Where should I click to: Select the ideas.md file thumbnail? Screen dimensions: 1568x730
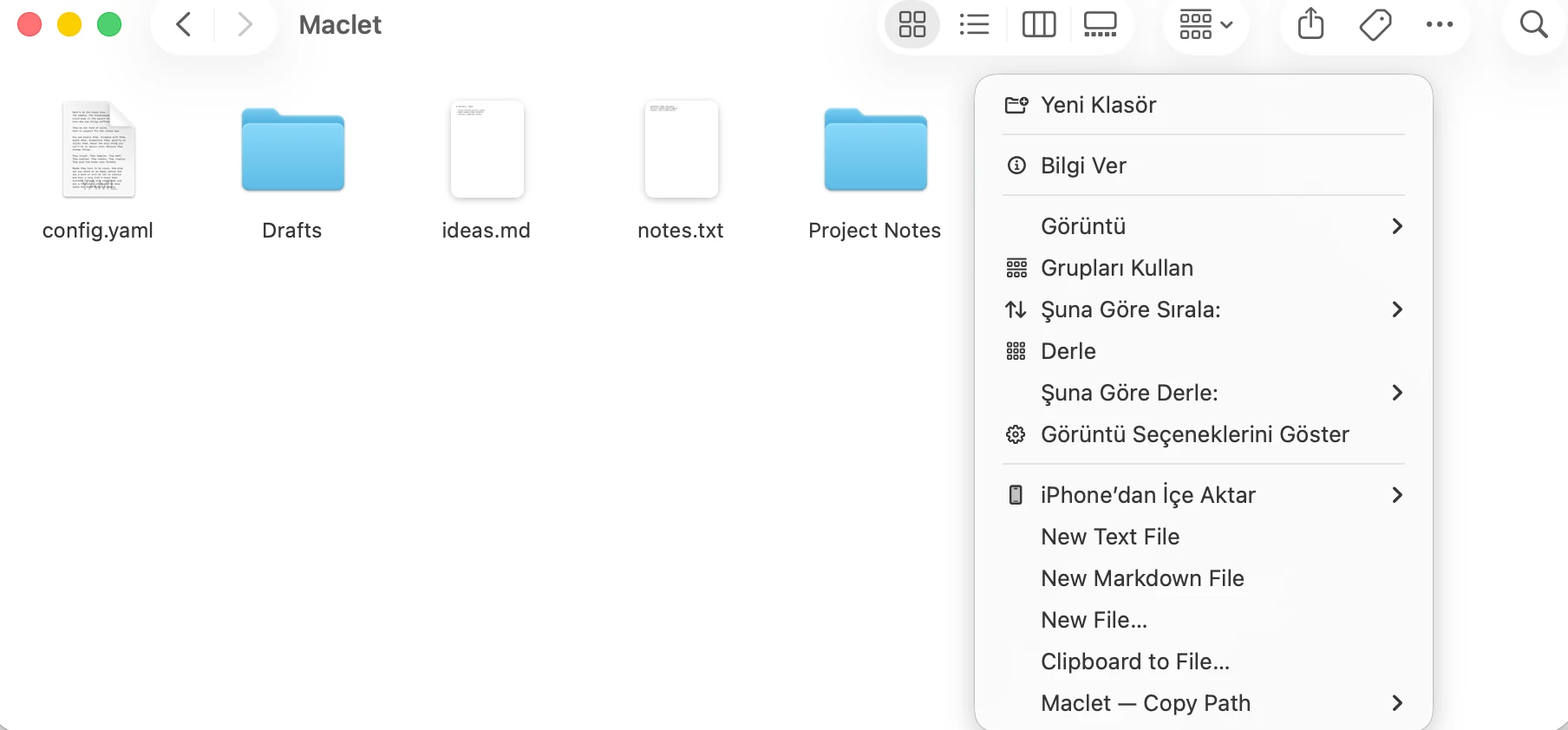point(487,149)
